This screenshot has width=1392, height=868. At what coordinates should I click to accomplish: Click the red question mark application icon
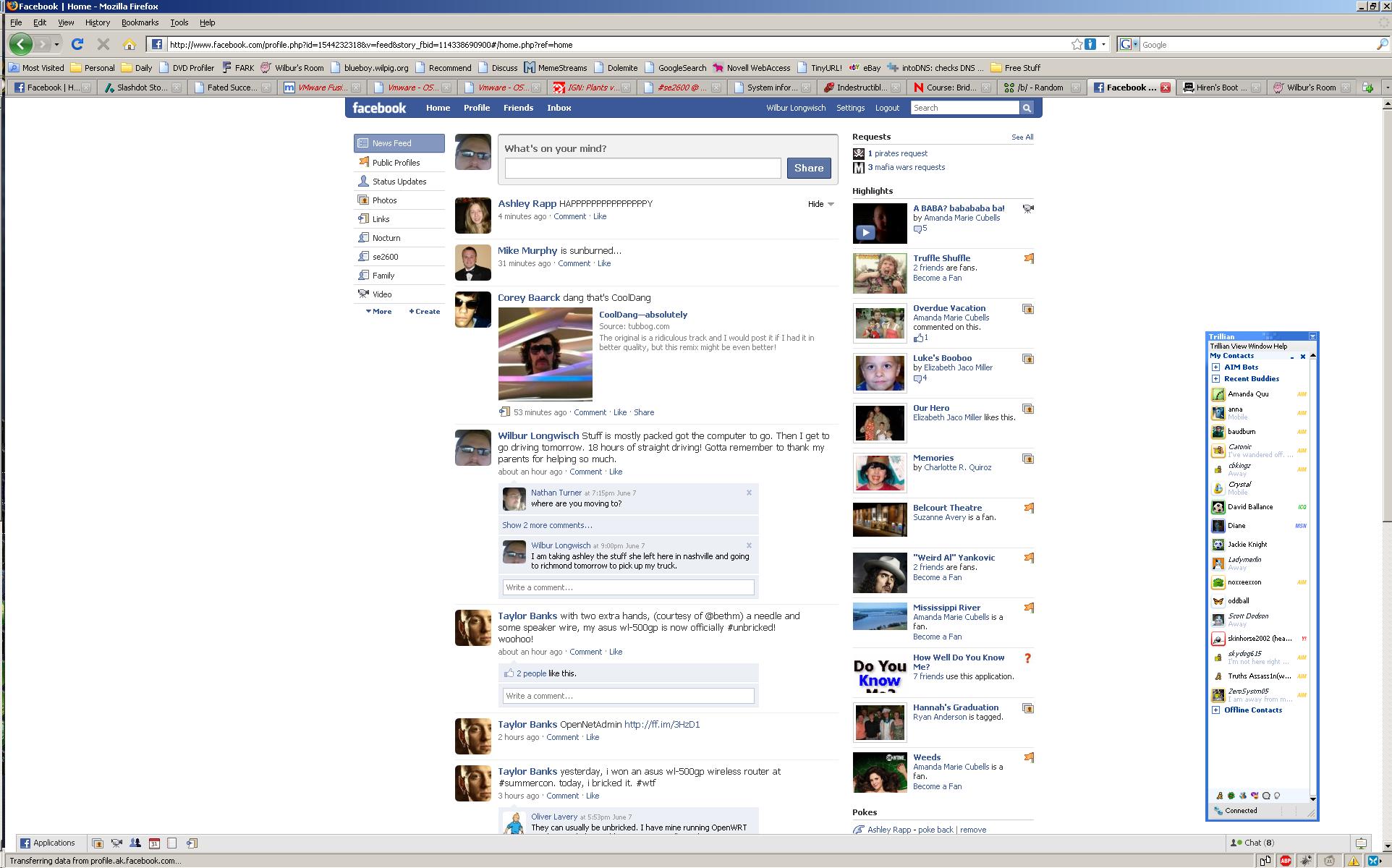[x=1027, y=658]
